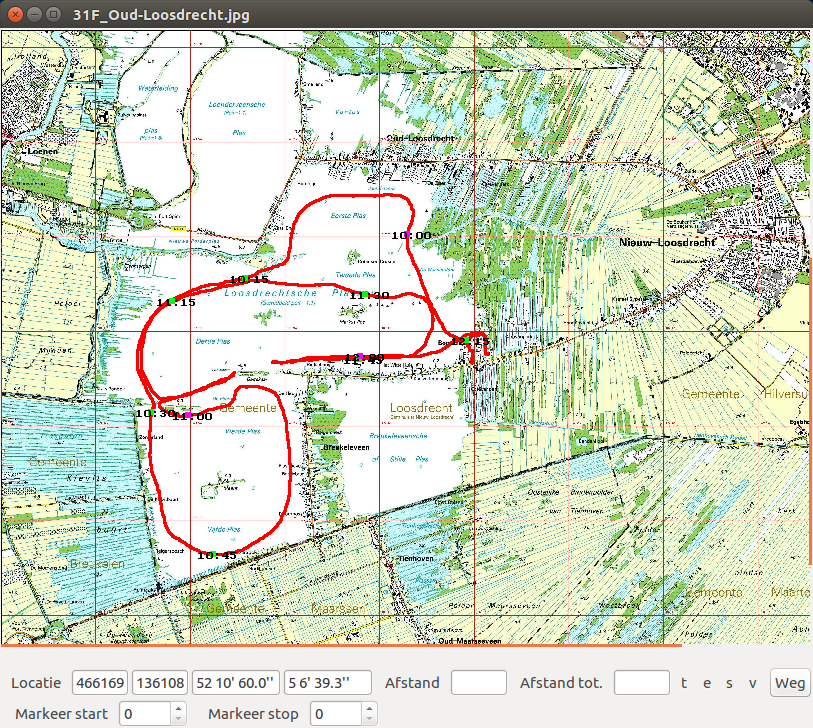Decrease the Markeer start value

[x=178, y=719]
